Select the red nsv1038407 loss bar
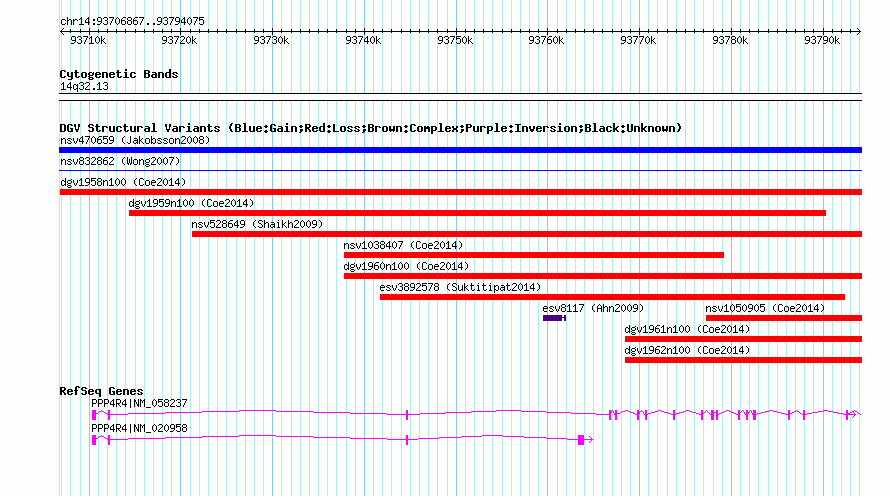Screen dimensions: 890x496 [x=534, y=255]
